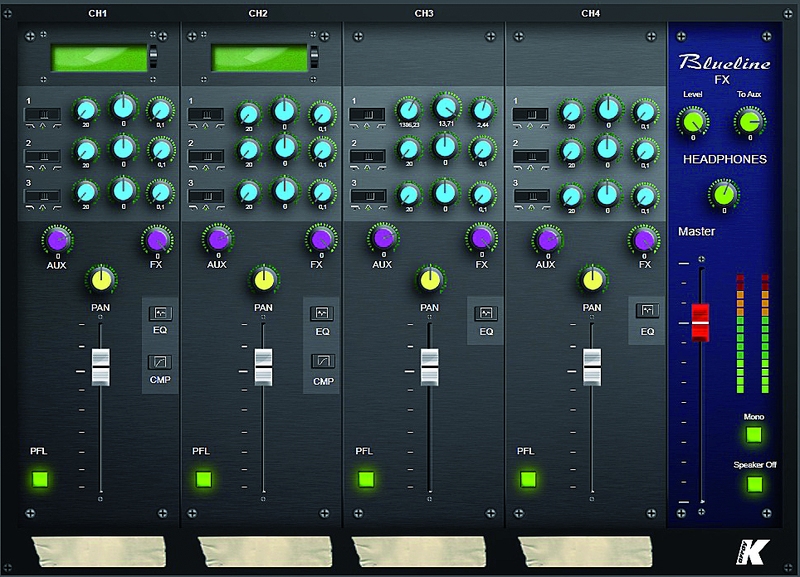Click the CH4 AUX send knob

point(547,239)
